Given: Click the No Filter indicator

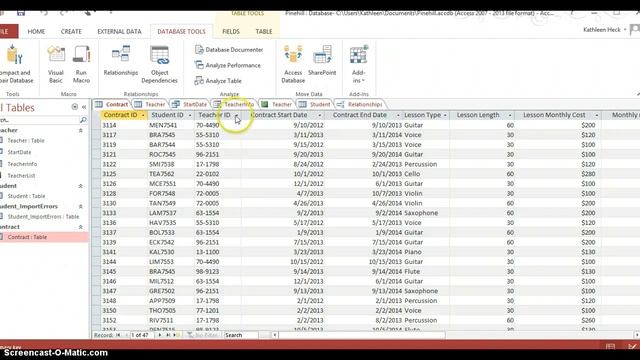Looking at the screenshot, I should pyautogui.click(x=202, y=335).
